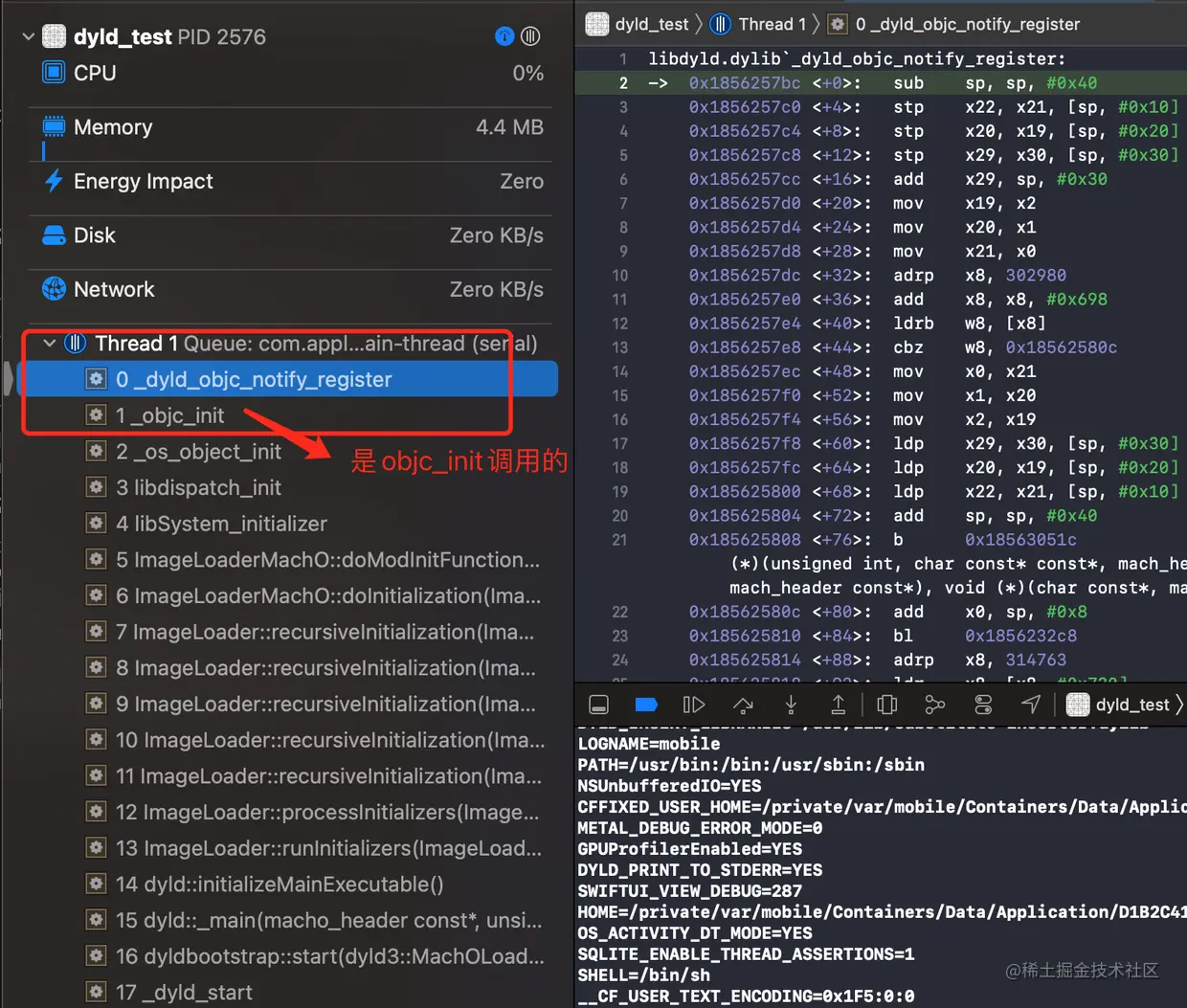Step into the instruction

[x=791, y=706]
